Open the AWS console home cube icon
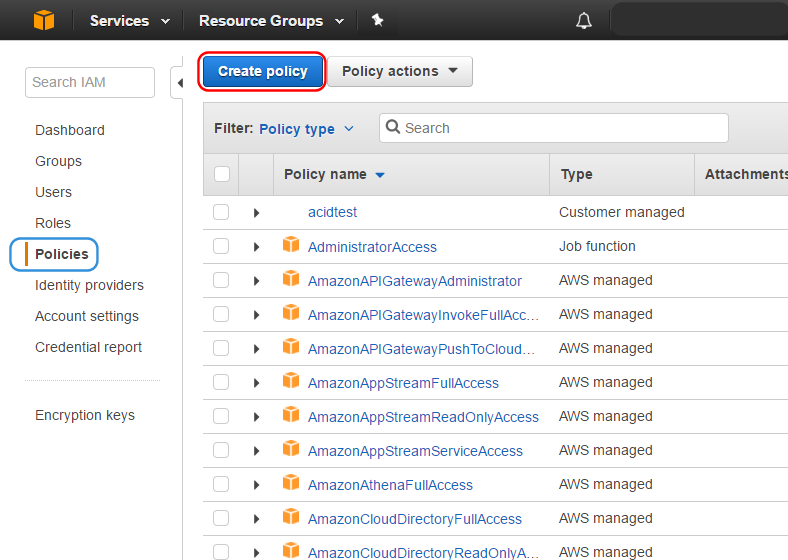788x560 pixels. pyautogui.click(x=44, y=21)
